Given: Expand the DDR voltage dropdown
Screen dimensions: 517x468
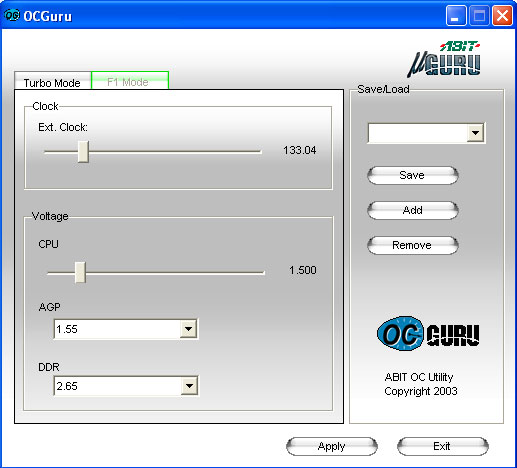Looking at the screenshot, I should coord(189,386).
